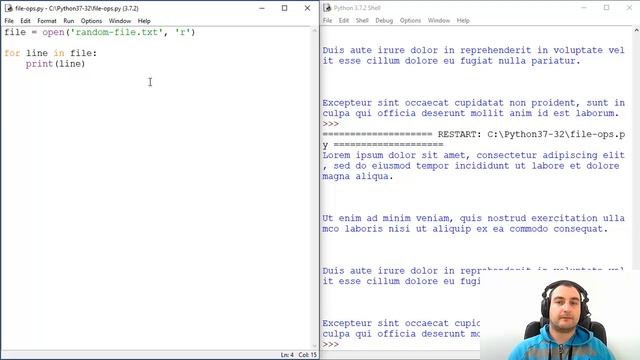This screenshot has width=640, height=360.
Task: Click scroll-up arrow in editor scrollbar
Action: point(315,31)
